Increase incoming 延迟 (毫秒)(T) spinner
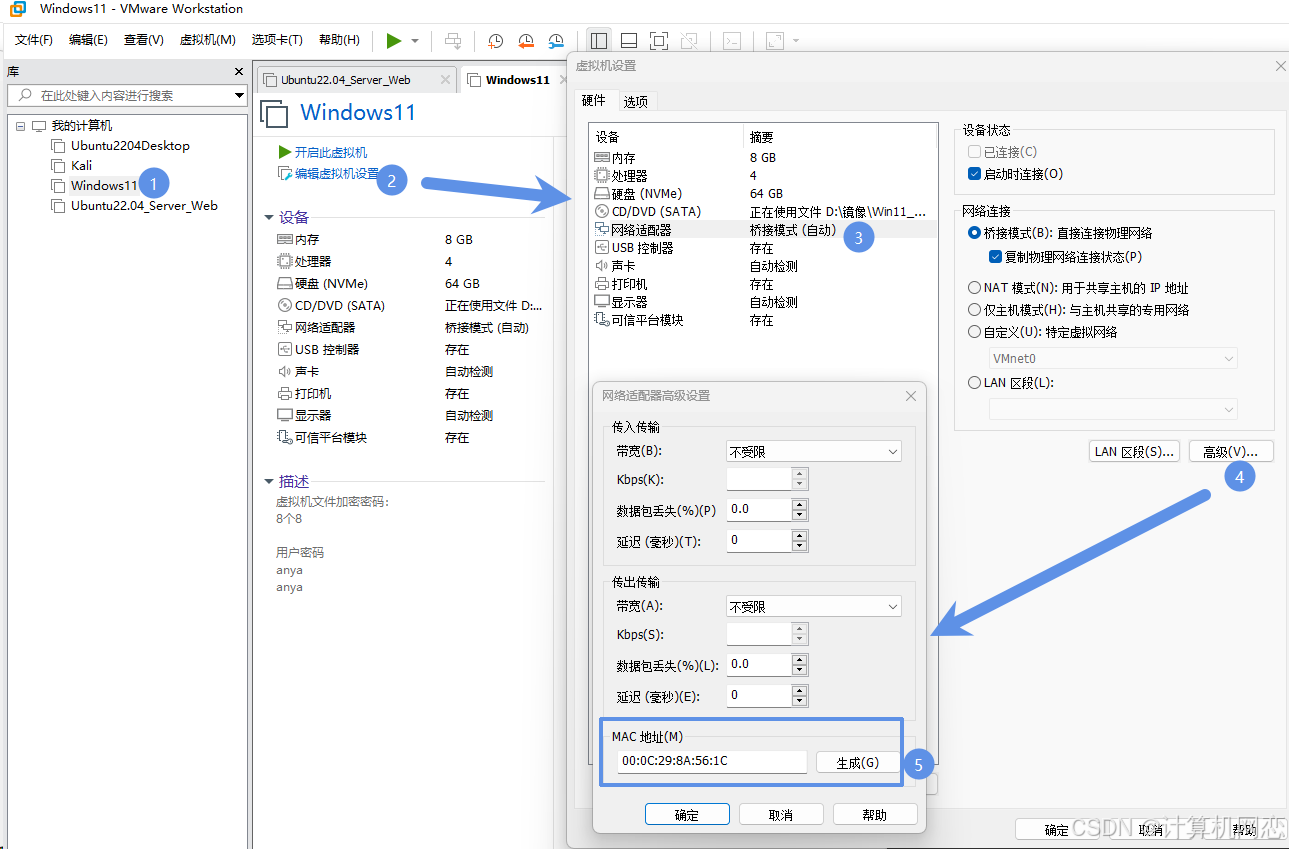Image resolution: width=1289 pixels, height=849 pixels. point(799,535)
